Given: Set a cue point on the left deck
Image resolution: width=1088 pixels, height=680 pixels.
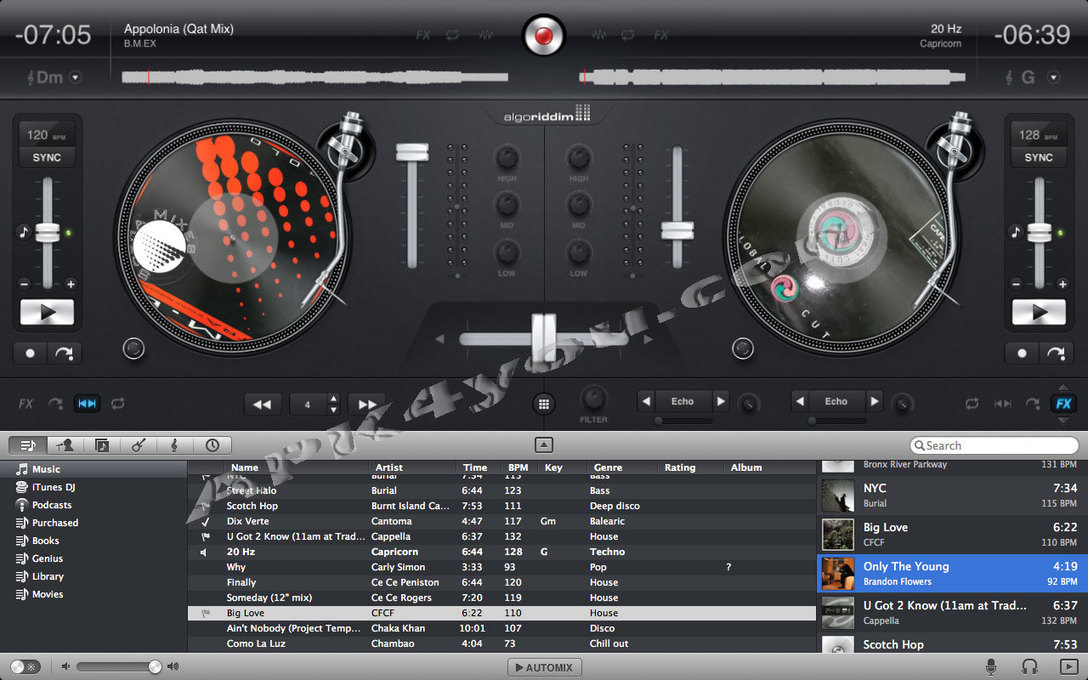Looking at the screenshot, I should [30, 353].
